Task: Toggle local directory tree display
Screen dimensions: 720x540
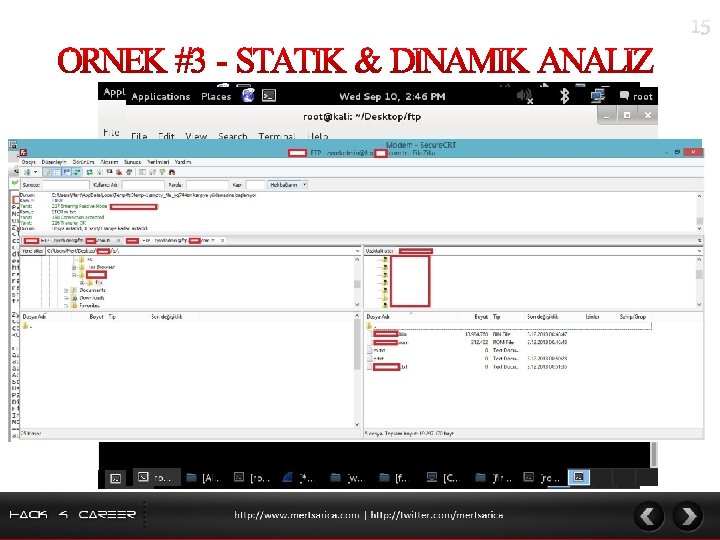Action: (x=57, y=172)
